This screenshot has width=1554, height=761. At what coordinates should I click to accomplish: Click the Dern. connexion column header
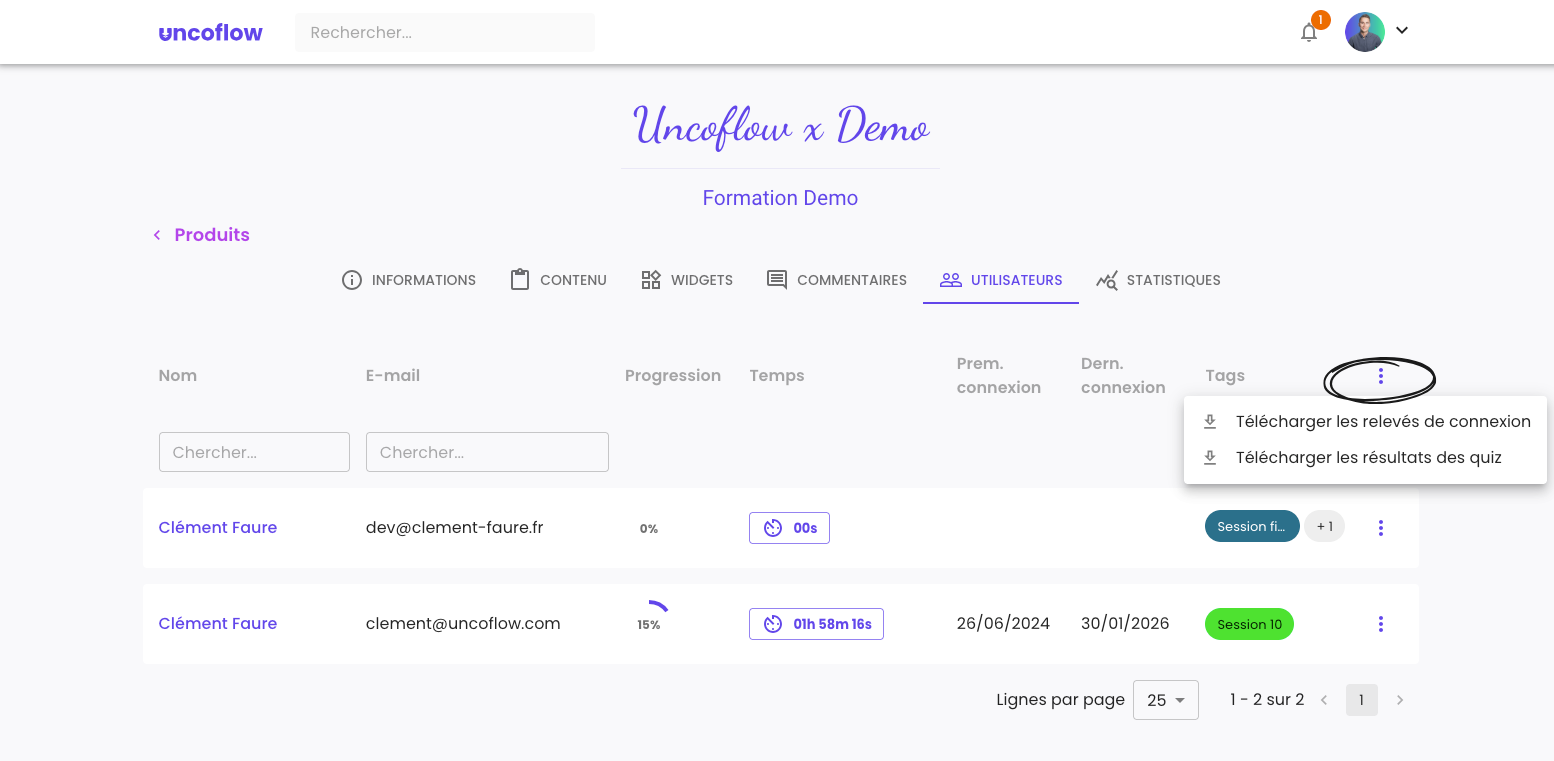pyautogui.click(x=1123, y=376)
